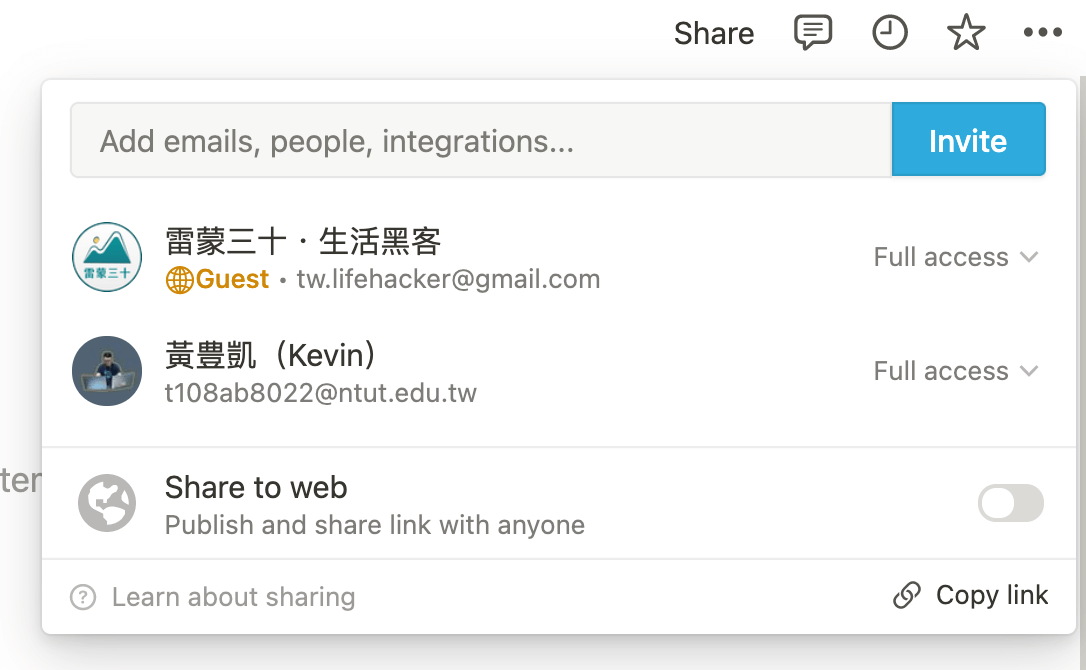Open the three-dot more options menu
Image resolution: width=1086 pixels, height=670 pixels.
click(1042, 32)
